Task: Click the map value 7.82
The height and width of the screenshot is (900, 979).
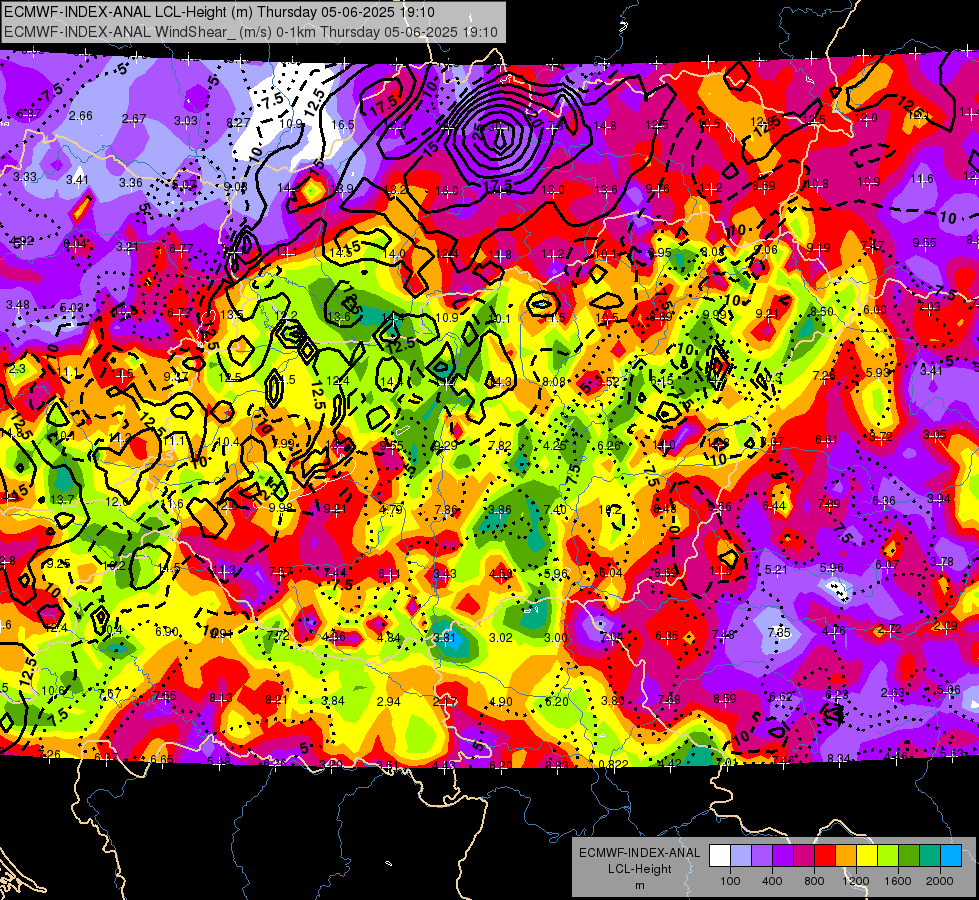Action: 499,445
